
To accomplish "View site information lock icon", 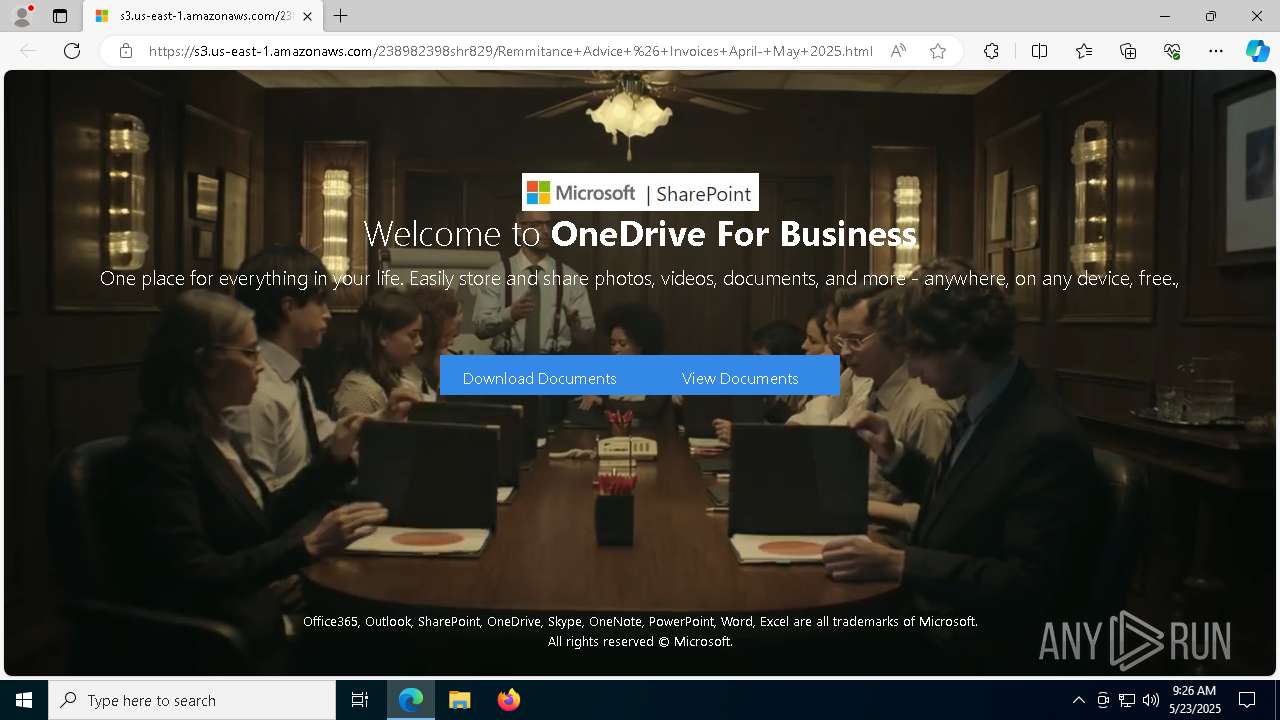I will coord(126,51).
